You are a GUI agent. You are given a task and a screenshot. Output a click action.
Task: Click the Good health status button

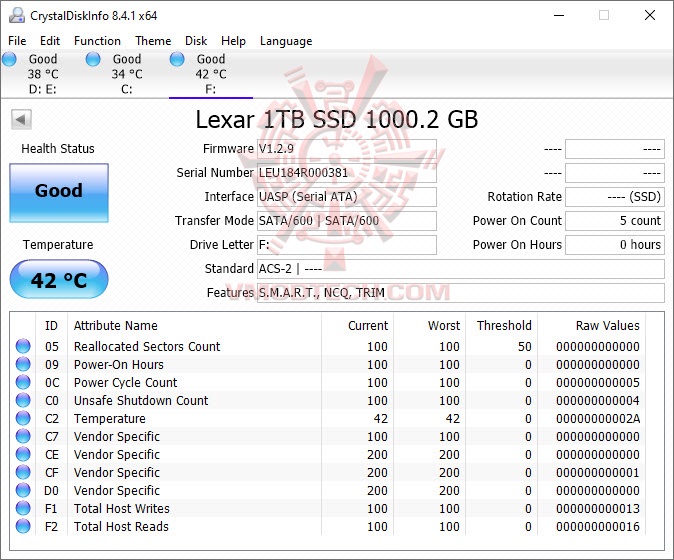pyautogui.click(x=59, y=193)
